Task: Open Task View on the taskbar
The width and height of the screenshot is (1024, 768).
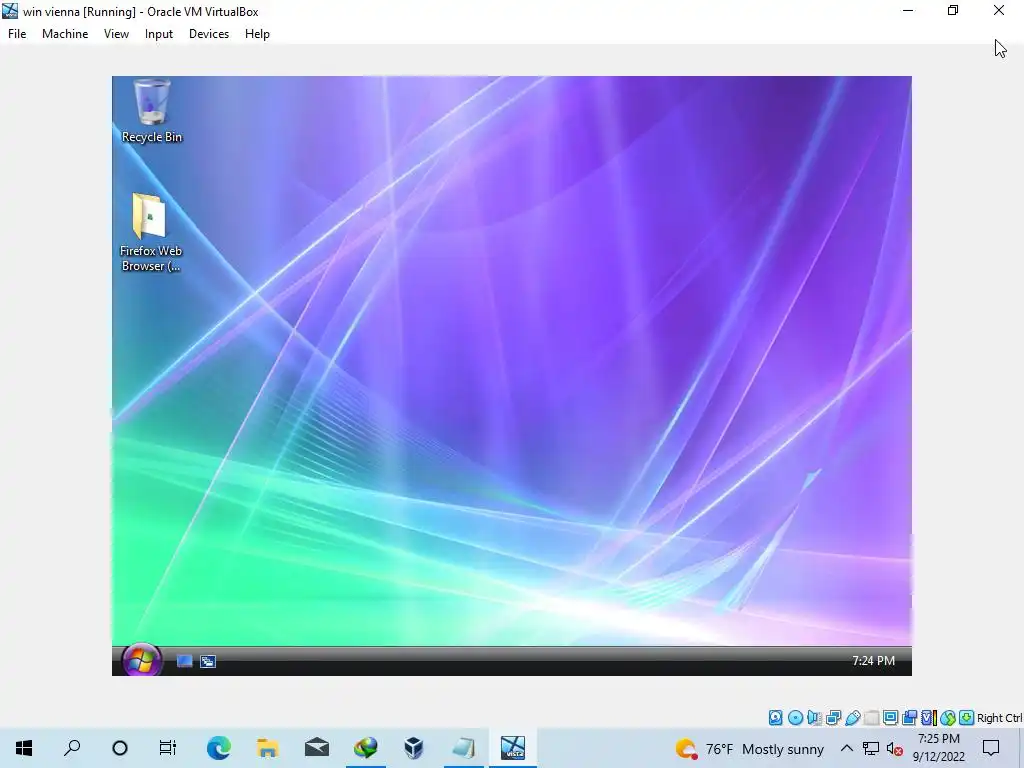Action: coord(168,748)
